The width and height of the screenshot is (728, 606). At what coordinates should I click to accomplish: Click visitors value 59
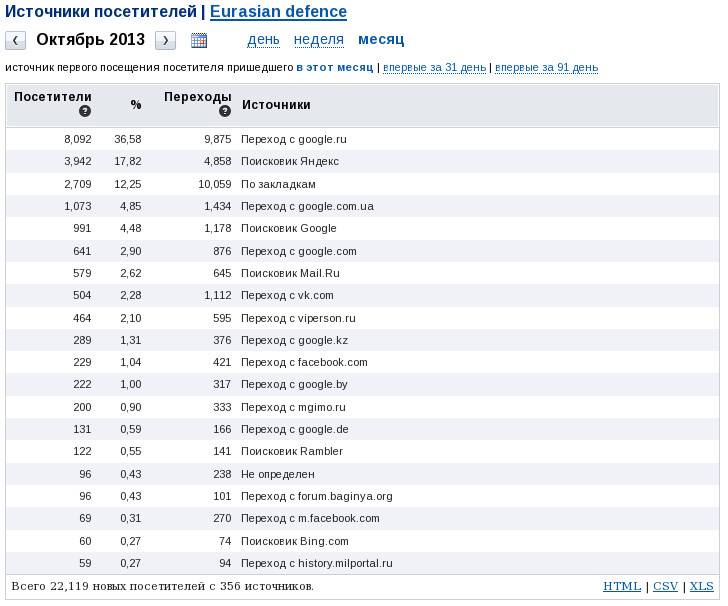pyautogui.click(x=85, y=563)
